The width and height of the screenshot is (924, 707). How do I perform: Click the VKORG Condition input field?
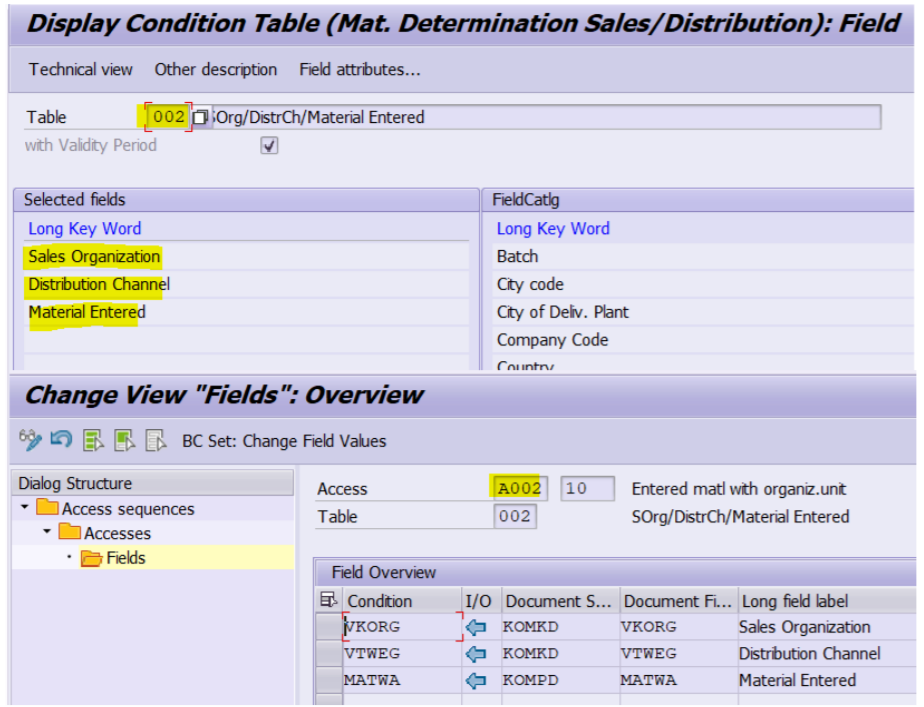tap(400, 627)
